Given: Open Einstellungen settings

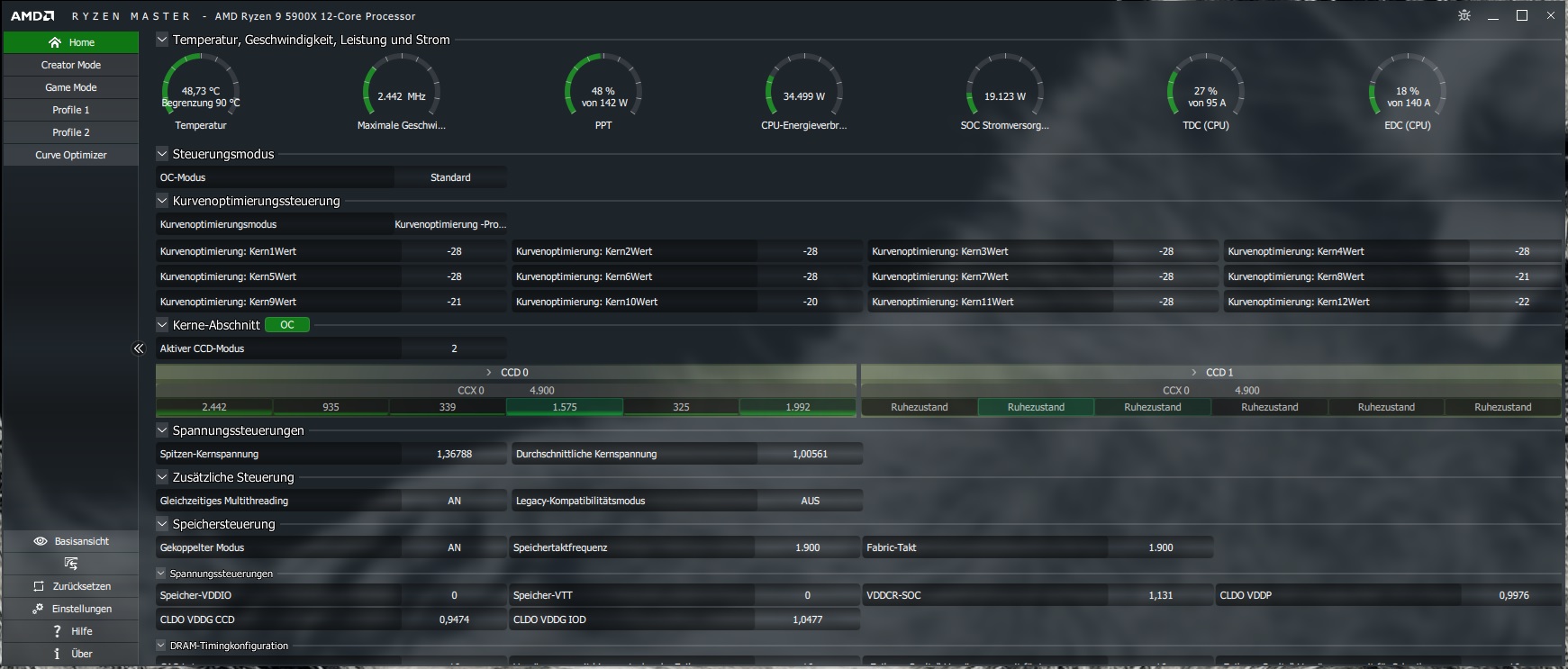Looking at the screenshot, I should click(70, 609).
